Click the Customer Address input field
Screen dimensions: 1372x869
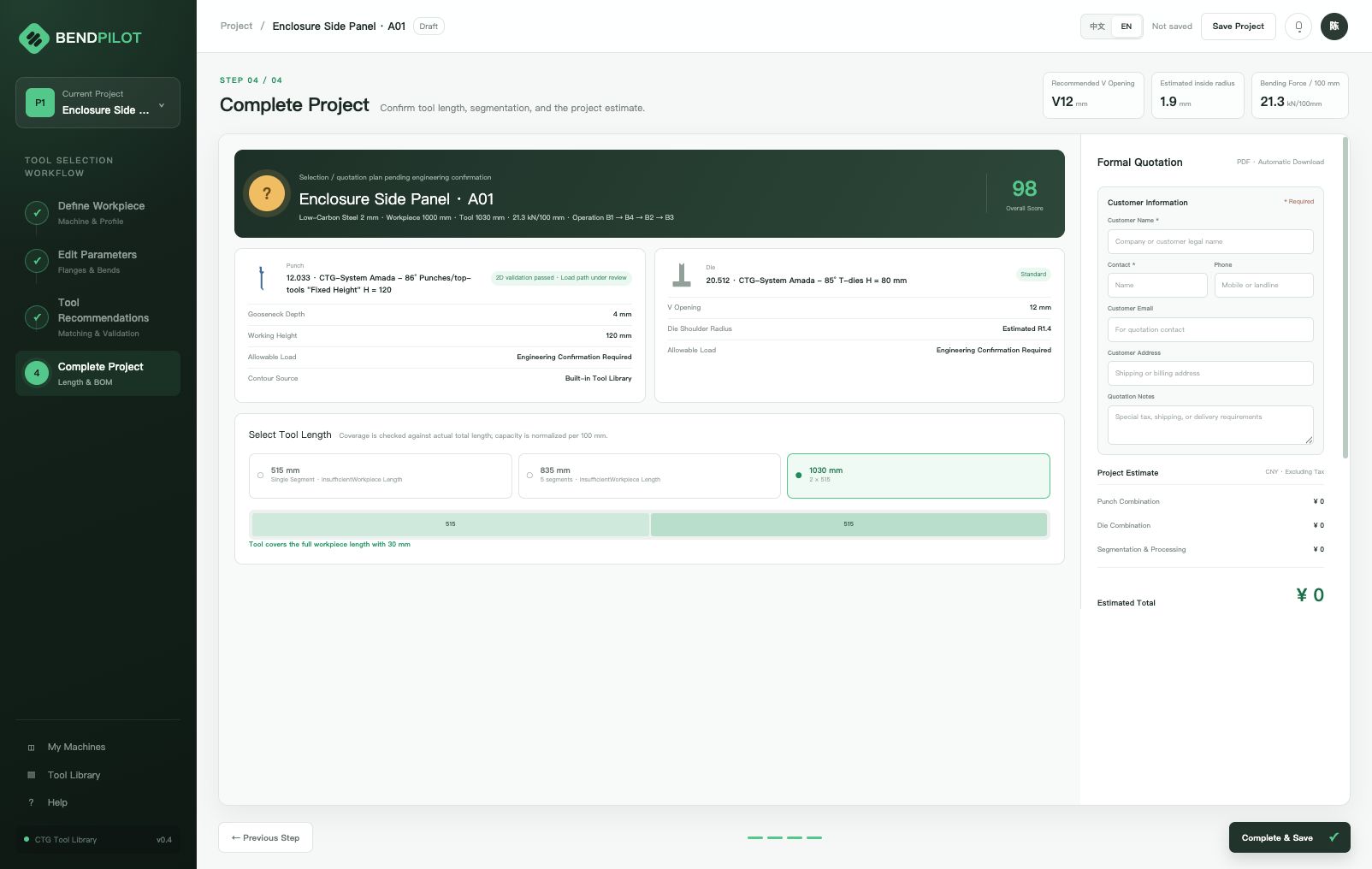(x=1210, y=373)
